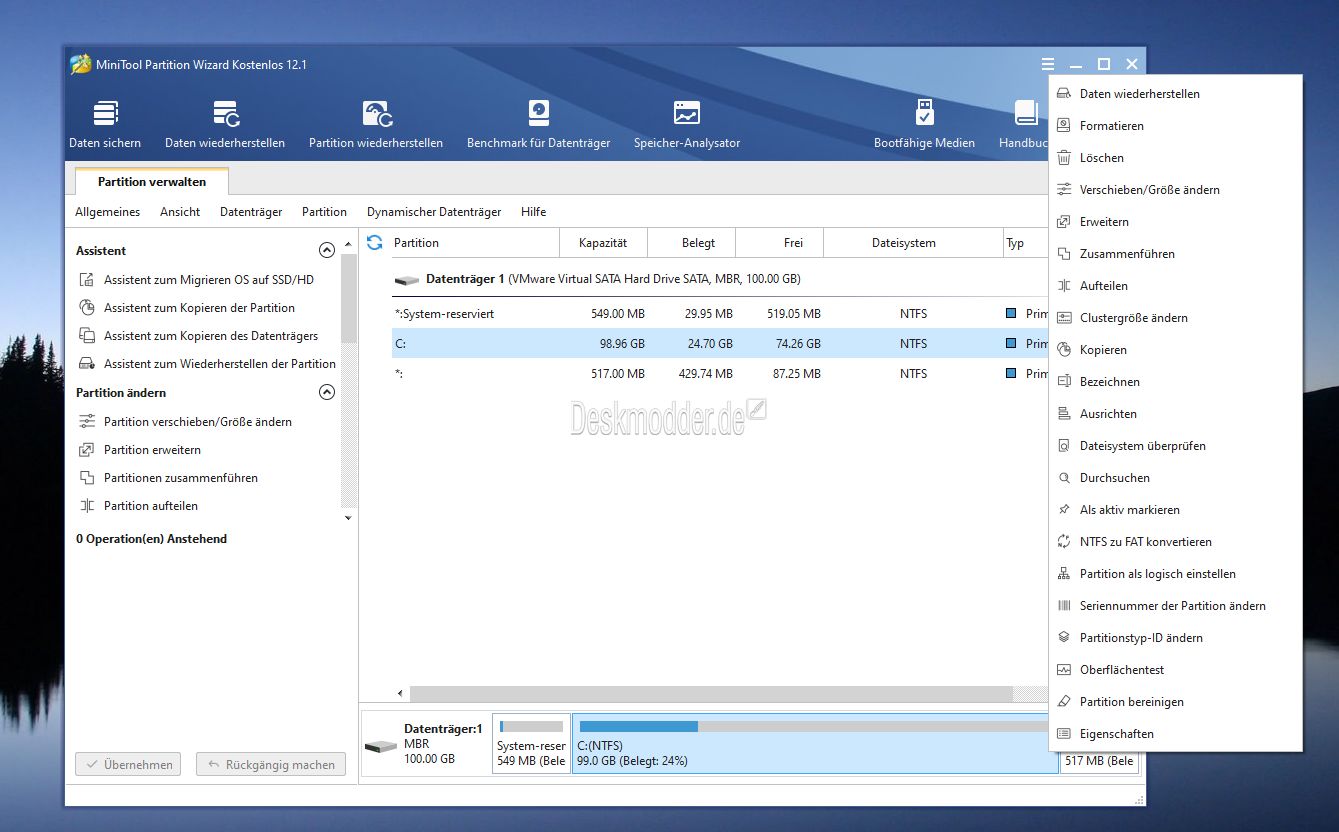This screenshot has height=832, width=1339.
Task: Select Partition als logisch einstellen
Action: point(1175,574)
